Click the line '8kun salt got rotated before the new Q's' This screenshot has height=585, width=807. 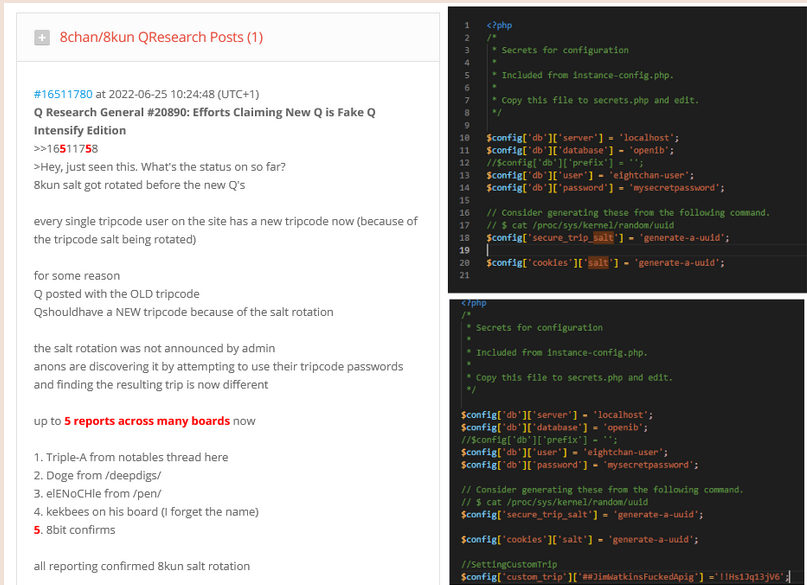139,185
